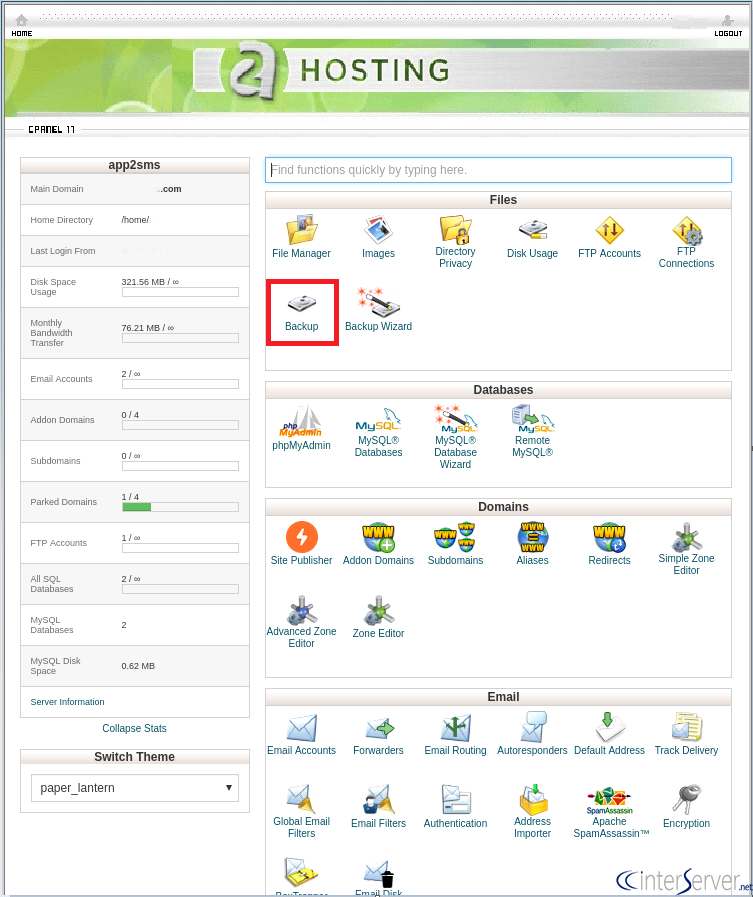Click the 'Main Domain' row label

[57, 189]
